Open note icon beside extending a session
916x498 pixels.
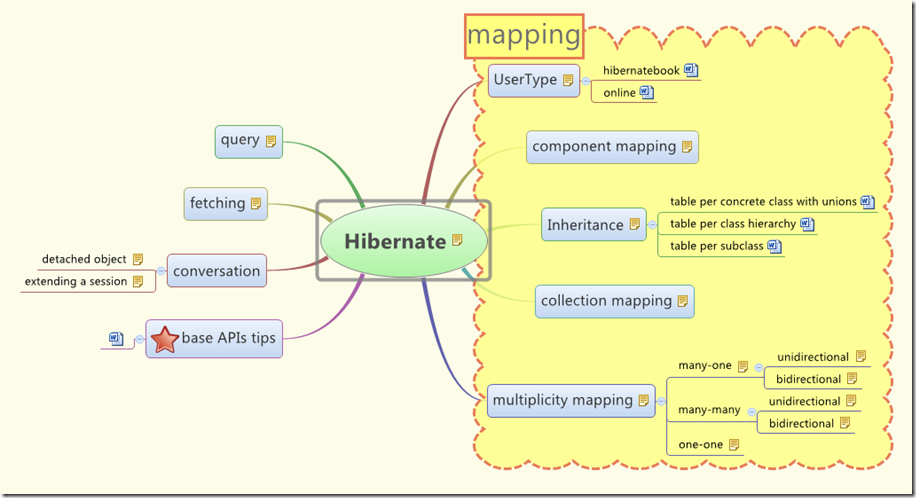coord(138,281)
